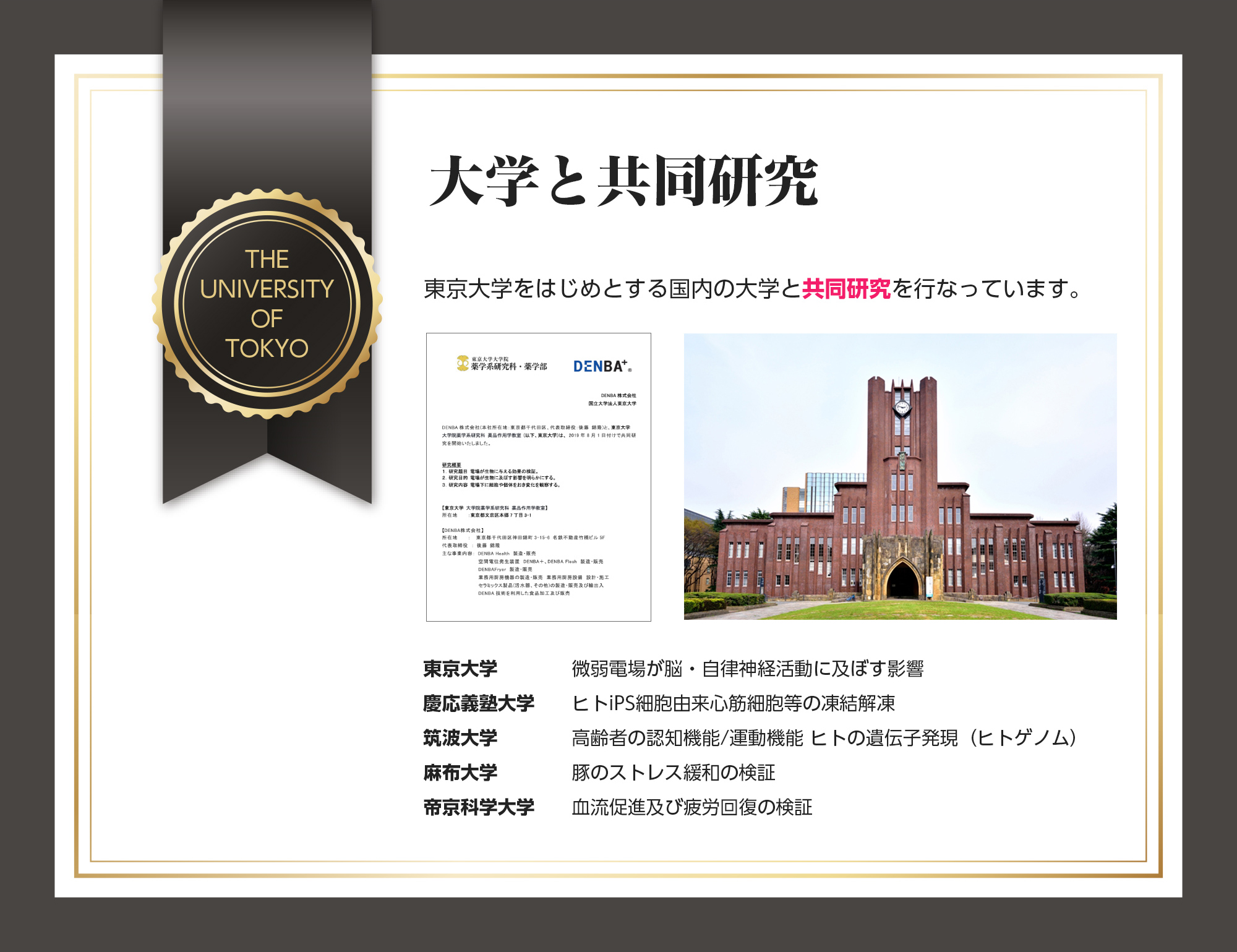Screen dimensions: 1237x952
Task: Click ヒトiPS細胞由来心筋細胞等の凍結解凍 text
Action: [x=734, y=703]
